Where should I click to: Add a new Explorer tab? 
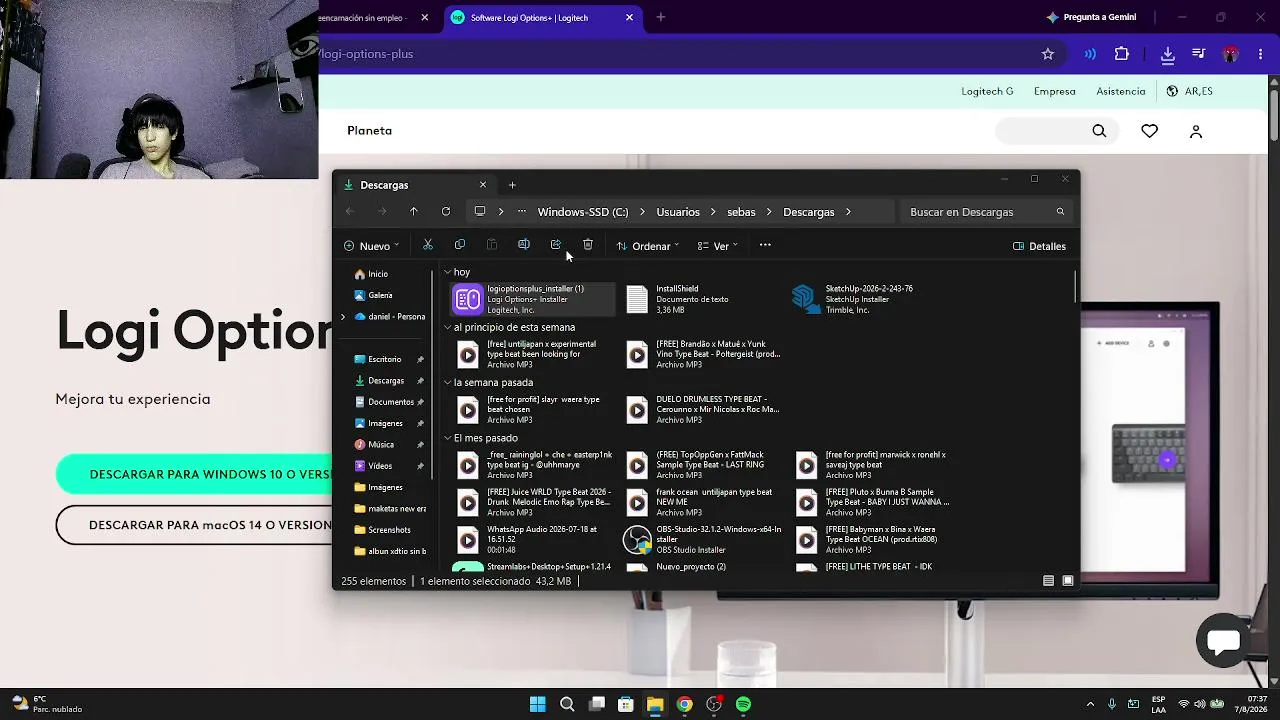pyautogui.click(x=512, y=185)
